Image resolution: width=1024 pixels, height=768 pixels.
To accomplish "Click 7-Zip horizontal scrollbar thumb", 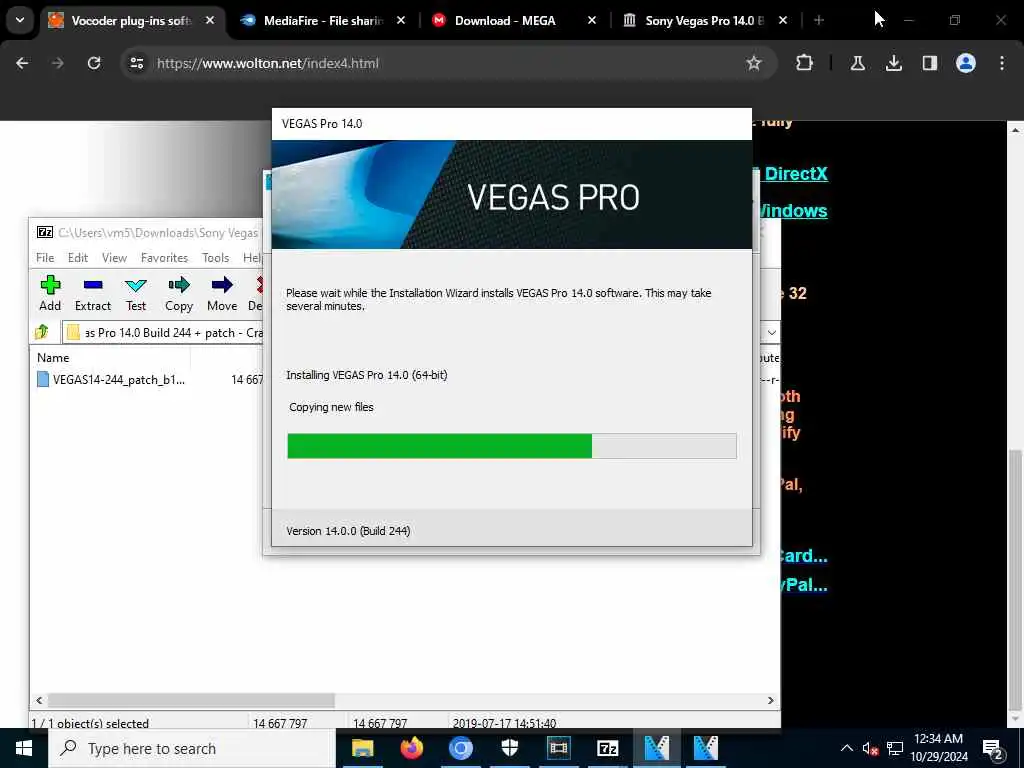I will (x=191, y=700).
